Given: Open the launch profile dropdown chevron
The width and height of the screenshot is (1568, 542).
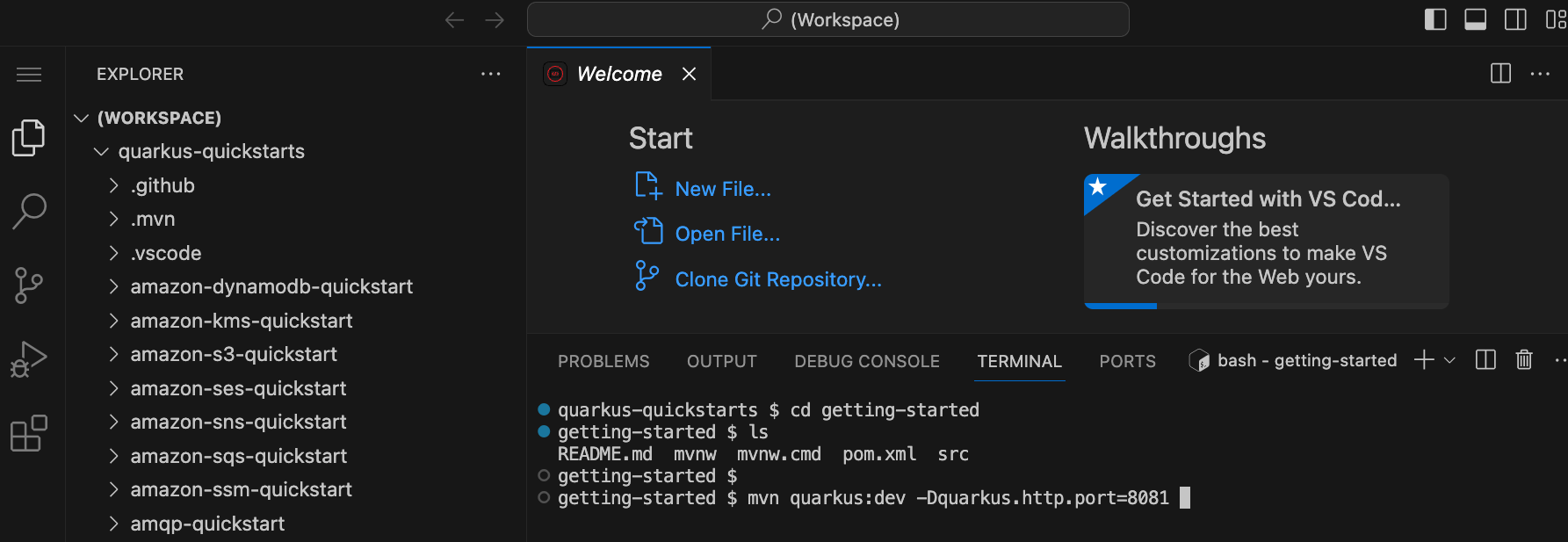Looking at the screenshot, I should point(1449,360).
